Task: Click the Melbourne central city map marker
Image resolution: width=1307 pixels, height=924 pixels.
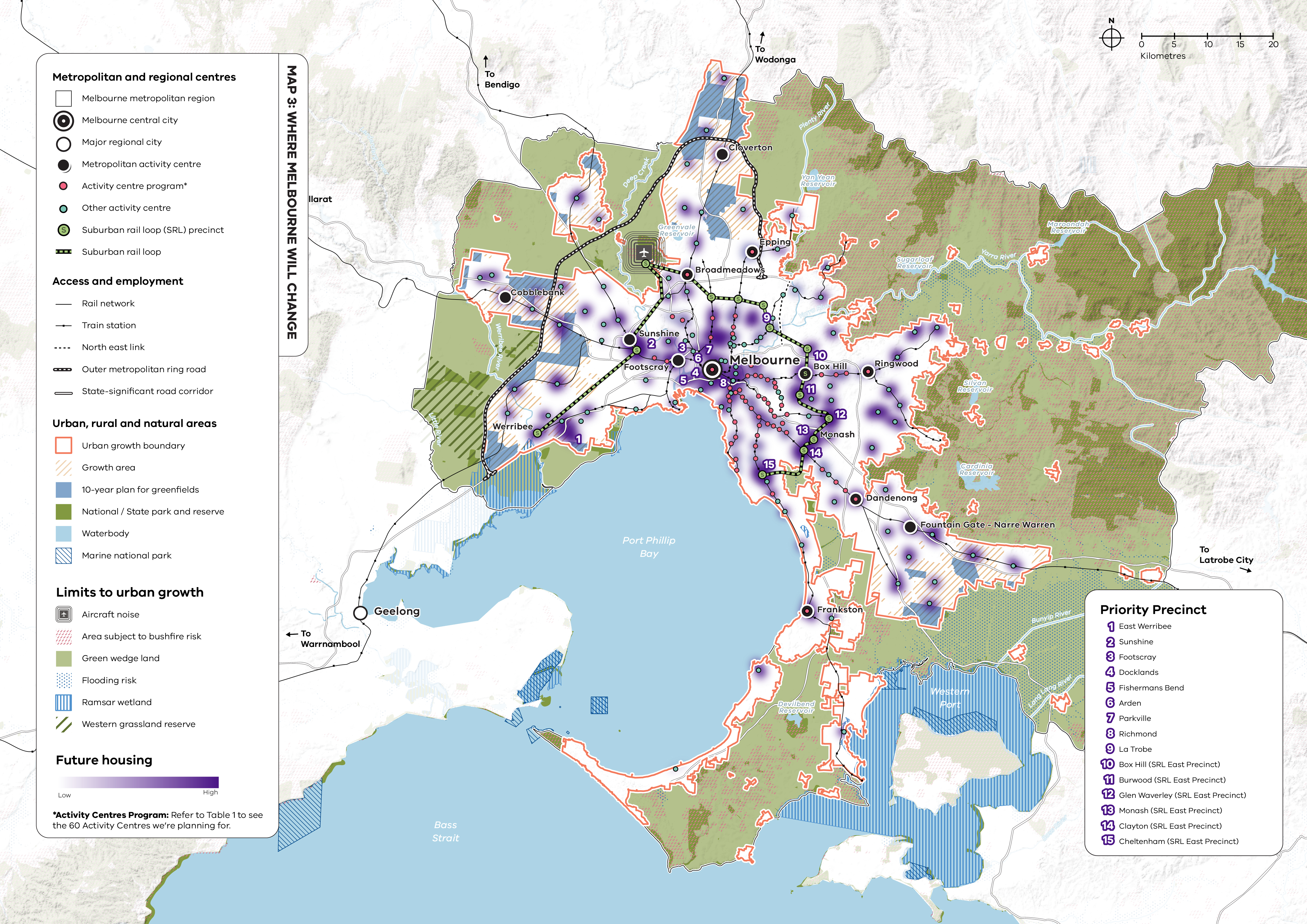Action: [x=712, y=370]
